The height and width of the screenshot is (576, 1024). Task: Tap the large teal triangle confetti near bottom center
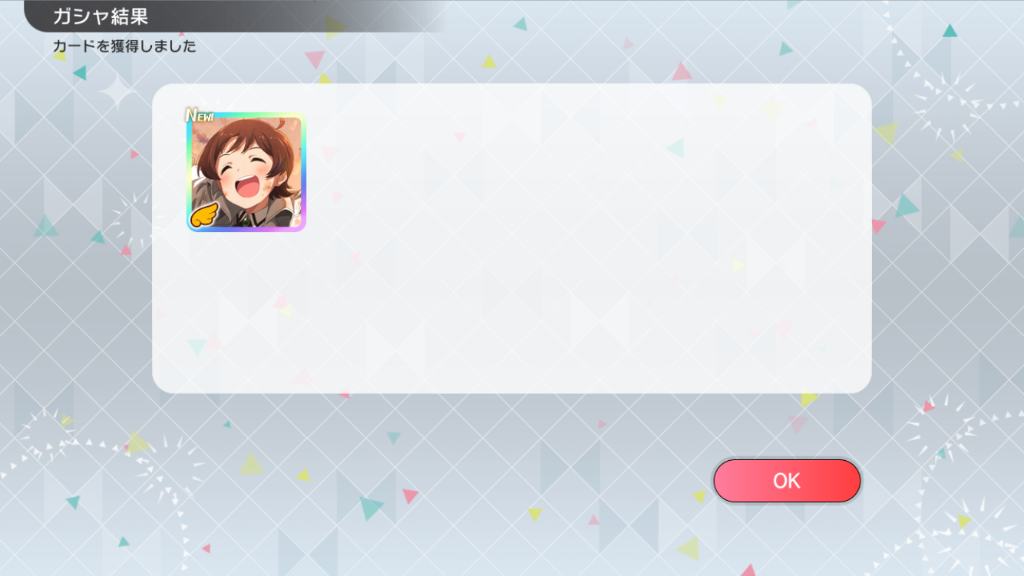tap(371, 507)
